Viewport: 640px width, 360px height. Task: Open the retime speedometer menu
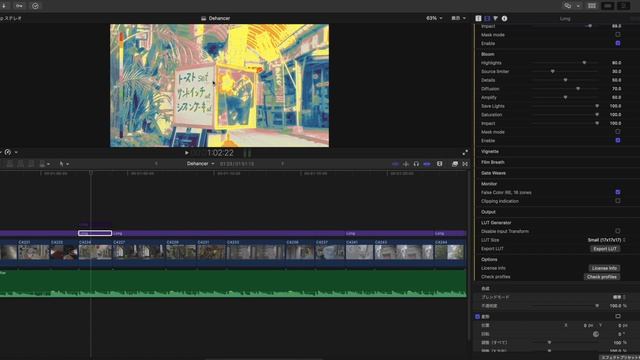(9, 152)
